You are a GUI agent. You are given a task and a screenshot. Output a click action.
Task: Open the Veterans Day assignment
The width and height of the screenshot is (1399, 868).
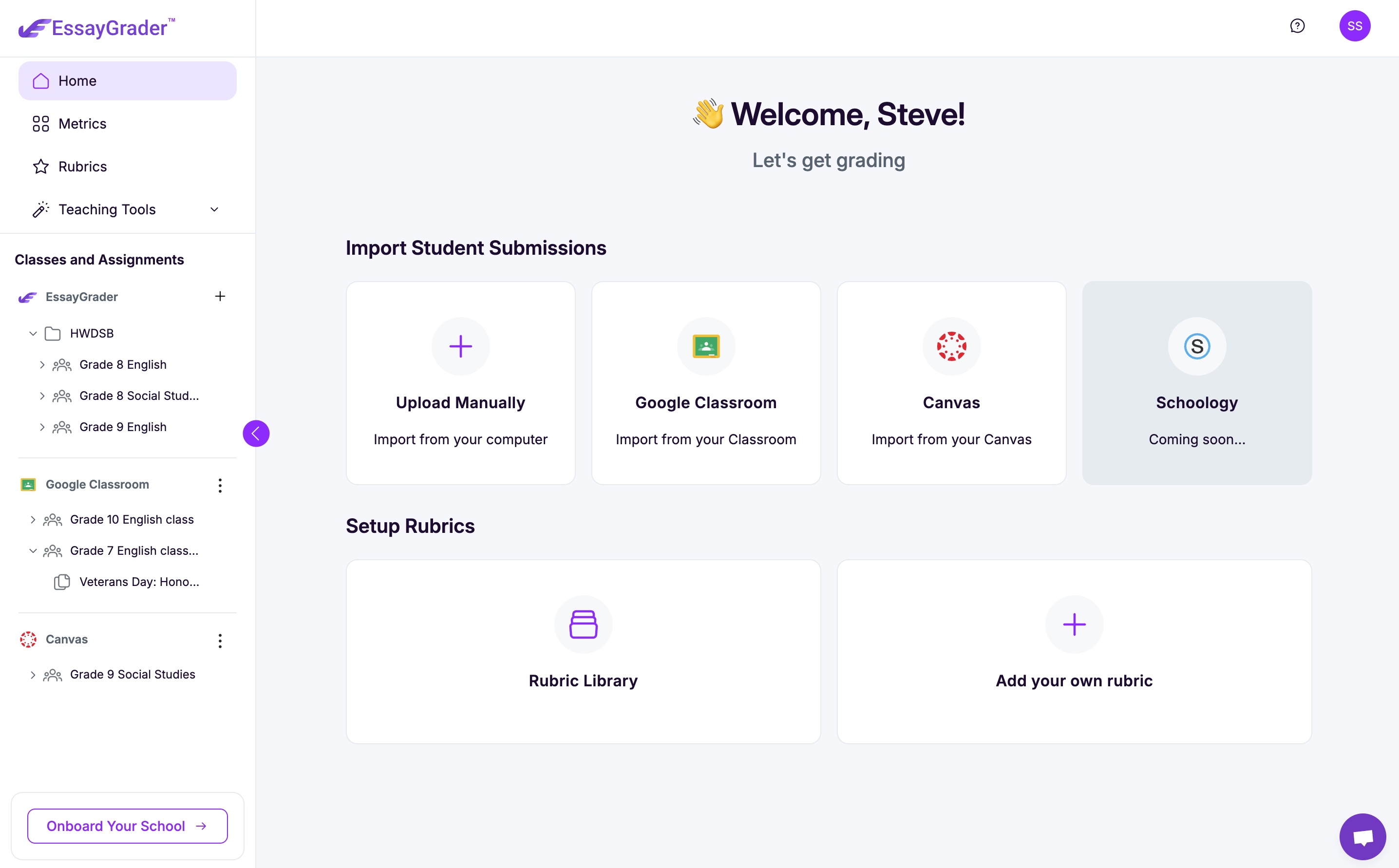click(139, 582)
